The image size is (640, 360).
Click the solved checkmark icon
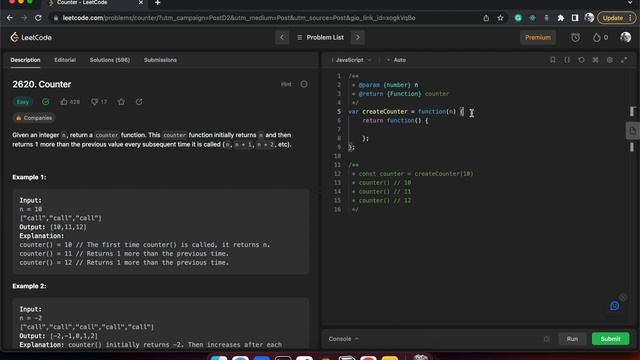pyautogui.click(x=45, y=102)
